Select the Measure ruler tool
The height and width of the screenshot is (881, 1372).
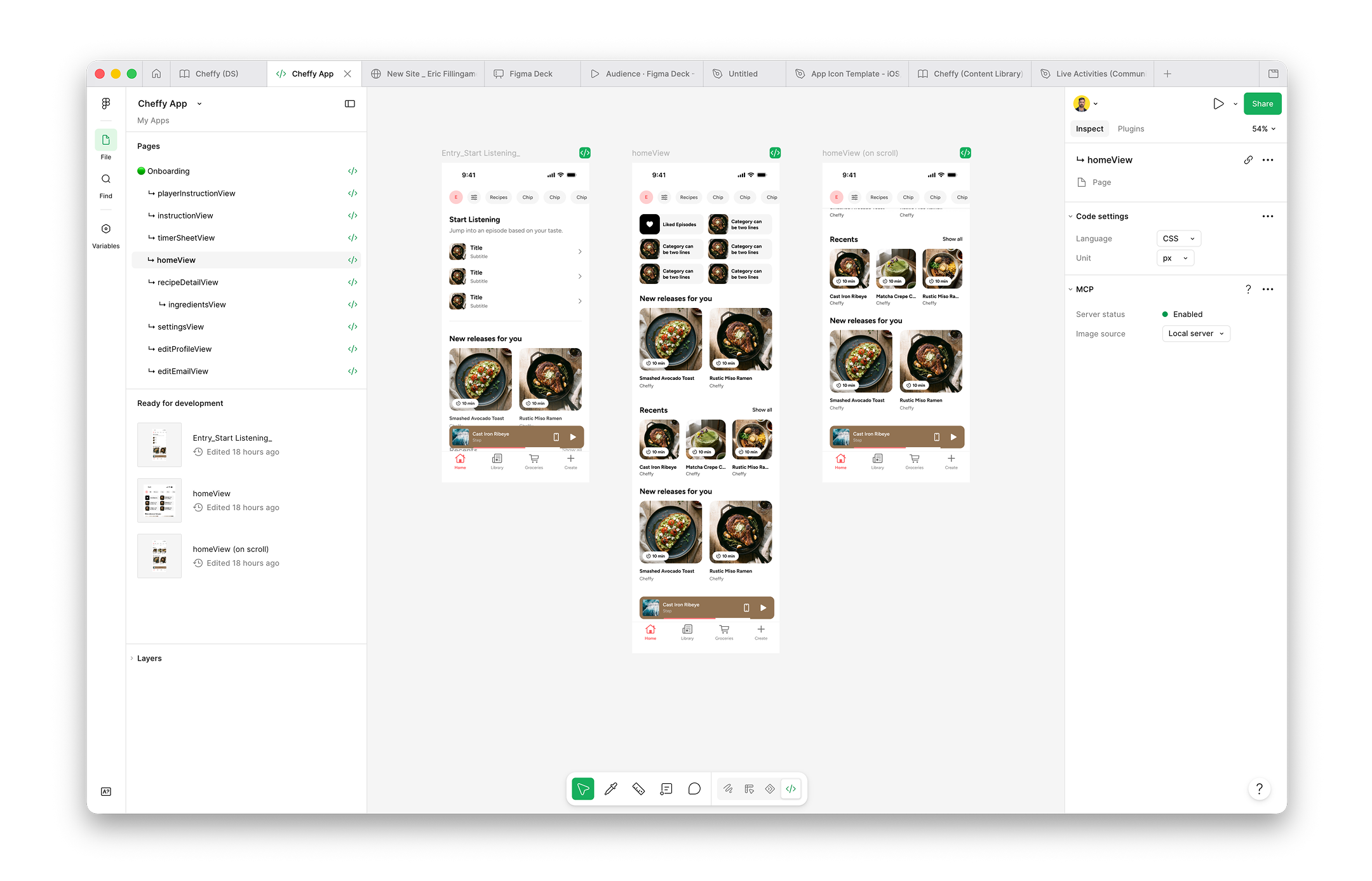pos(639,789)
